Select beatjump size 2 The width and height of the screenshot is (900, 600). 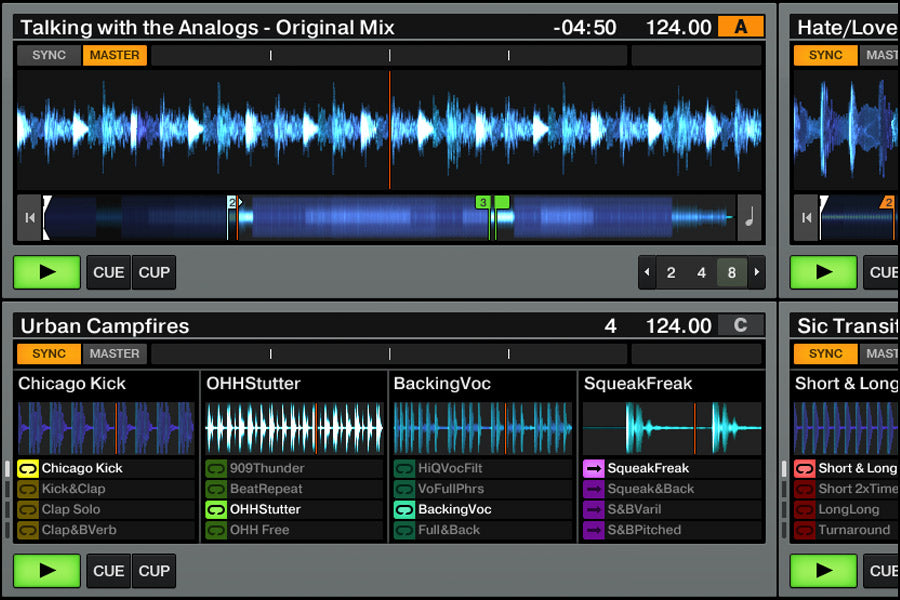pyautogui.click(x=670, y=271)
